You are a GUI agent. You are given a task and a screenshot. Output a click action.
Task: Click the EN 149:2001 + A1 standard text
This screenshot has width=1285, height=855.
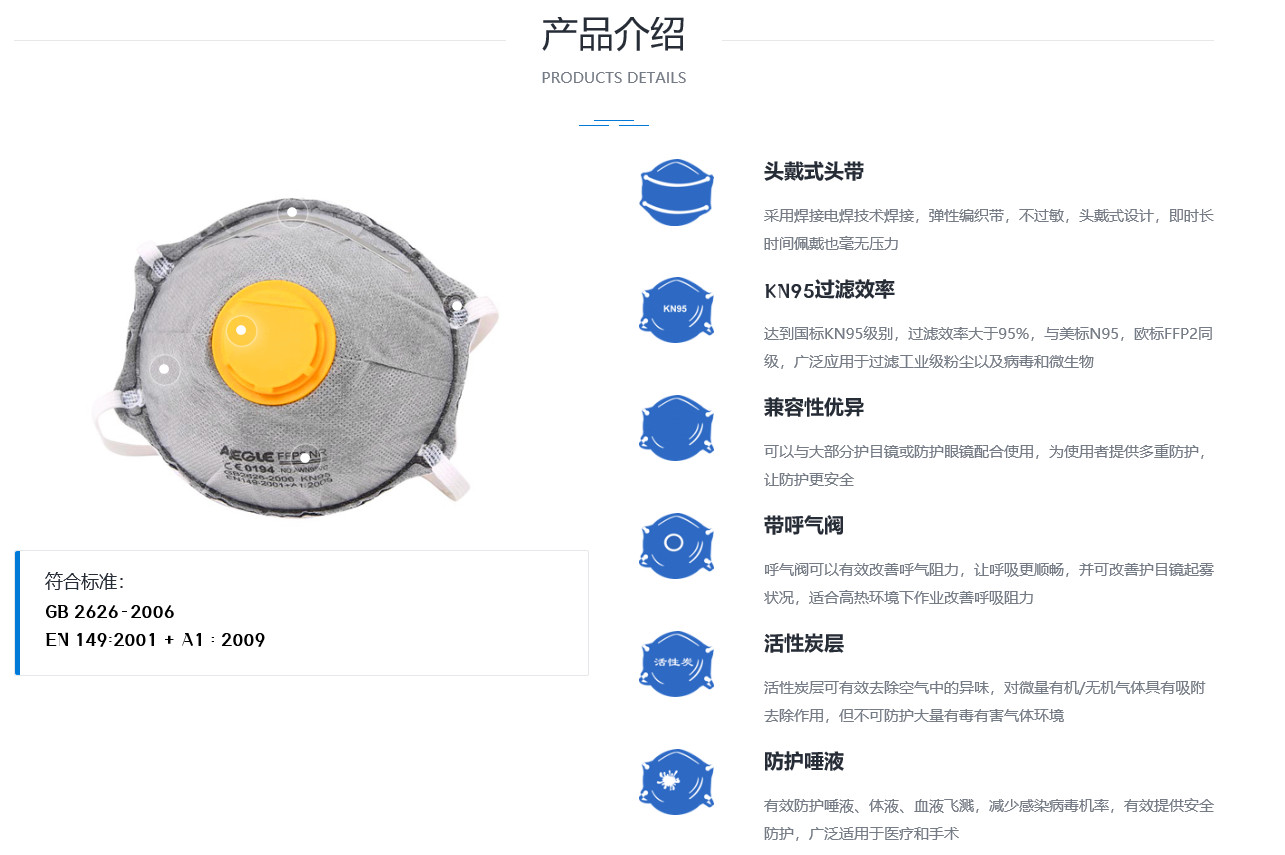pyautogui.click(x=155, y=640)
